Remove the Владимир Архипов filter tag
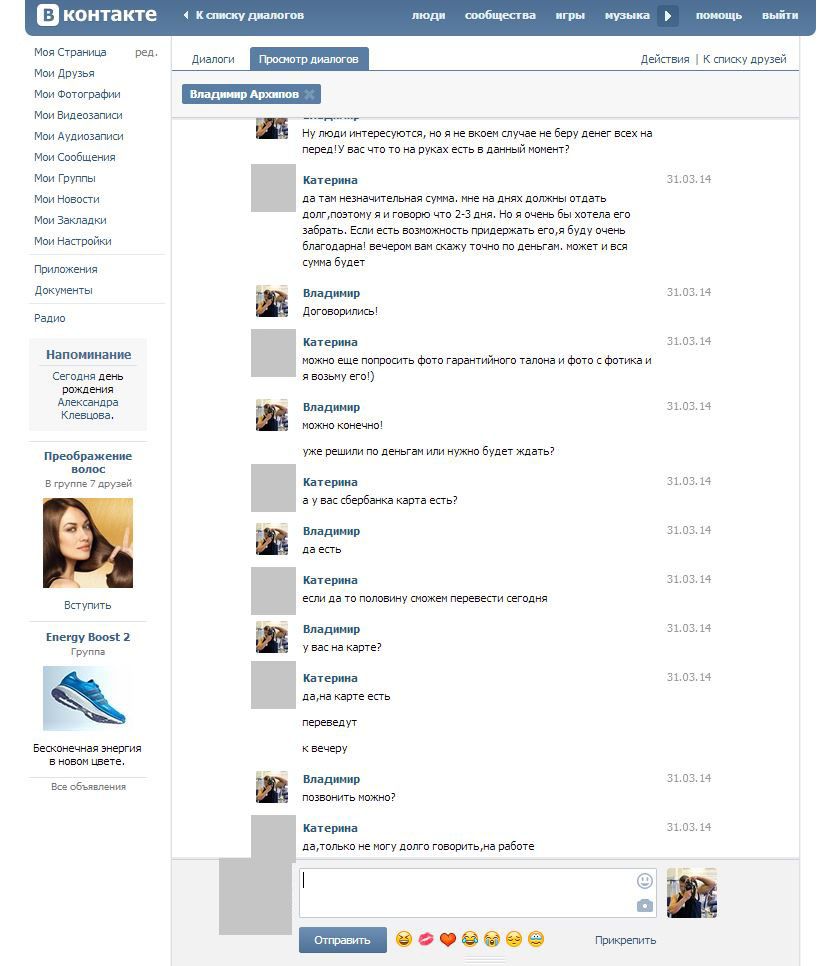The image size is (830, 966). click(x=310, y=95)
